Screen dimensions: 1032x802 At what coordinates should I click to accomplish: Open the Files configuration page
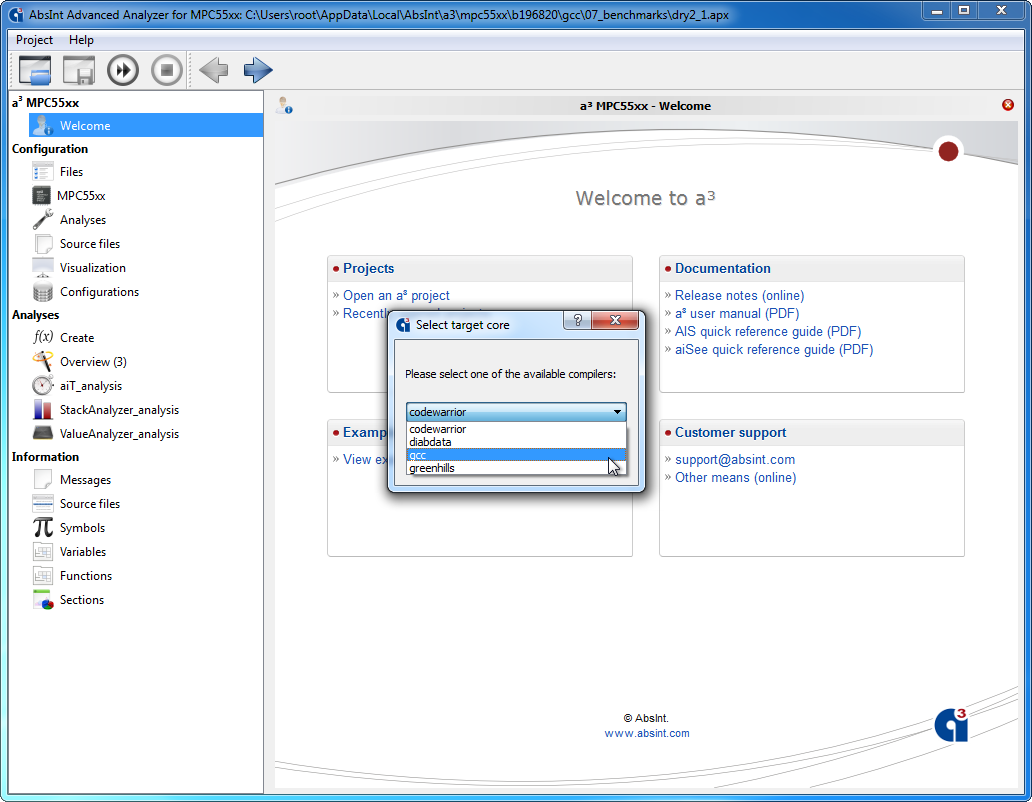[x=71, y=172]
